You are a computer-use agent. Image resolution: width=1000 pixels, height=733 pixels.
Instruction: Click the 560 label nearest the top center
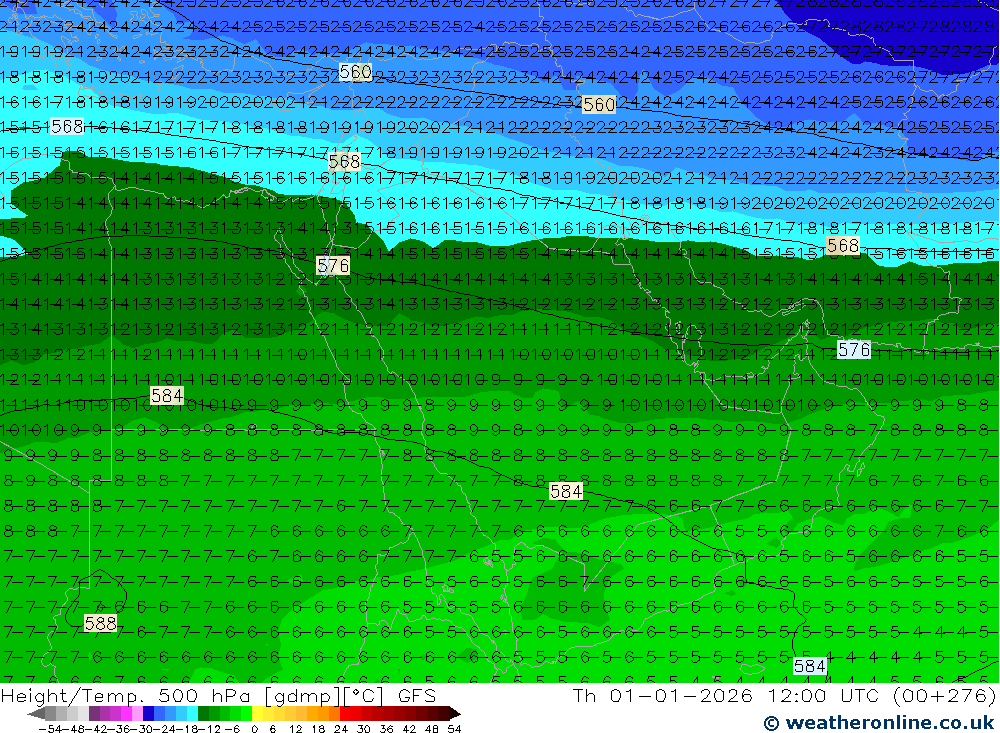point(355,72)
